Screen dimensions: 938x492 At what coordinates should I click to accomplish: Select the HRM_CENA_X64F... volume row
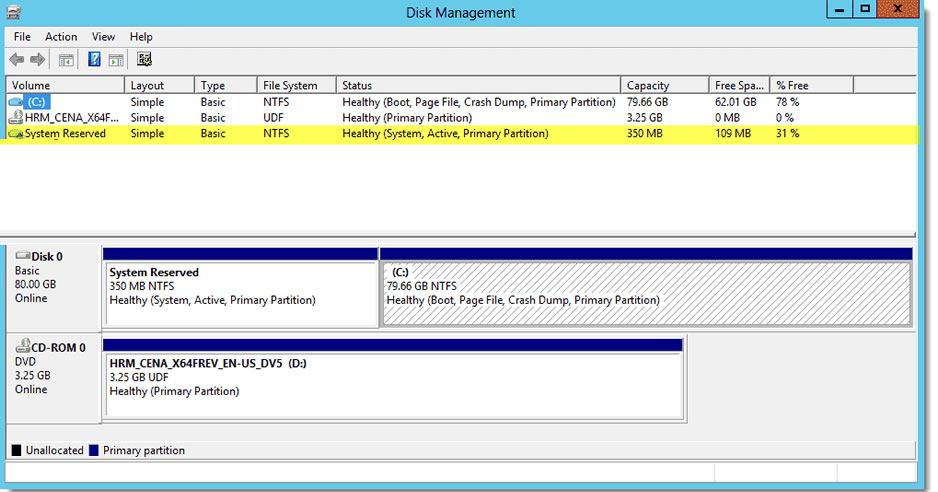point(461,117)
